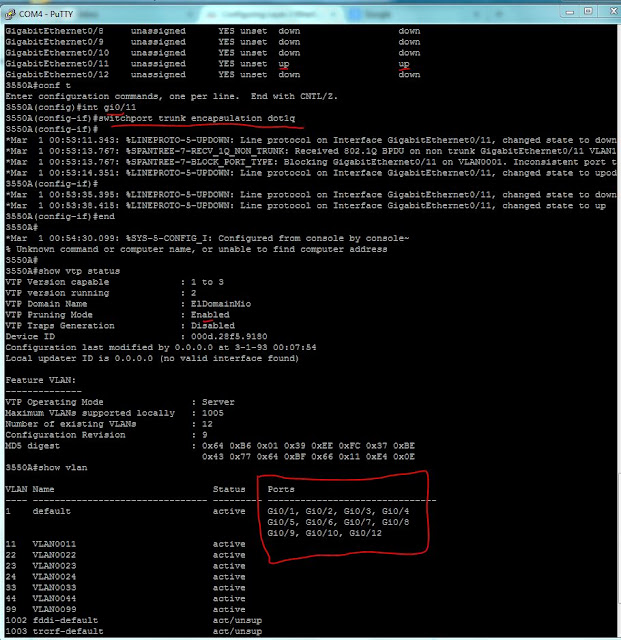The image size is (621, 640).
Task: Click the maximum VLANs value "1005"
Action: pos(213,413)
